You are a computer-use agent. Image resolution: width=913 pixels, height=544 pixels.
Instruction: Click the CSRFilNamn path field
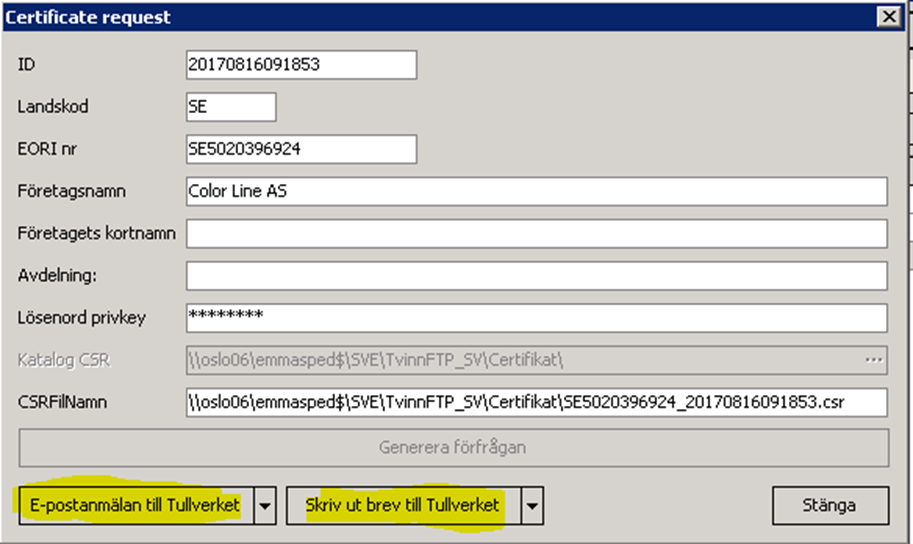point(537,402)
